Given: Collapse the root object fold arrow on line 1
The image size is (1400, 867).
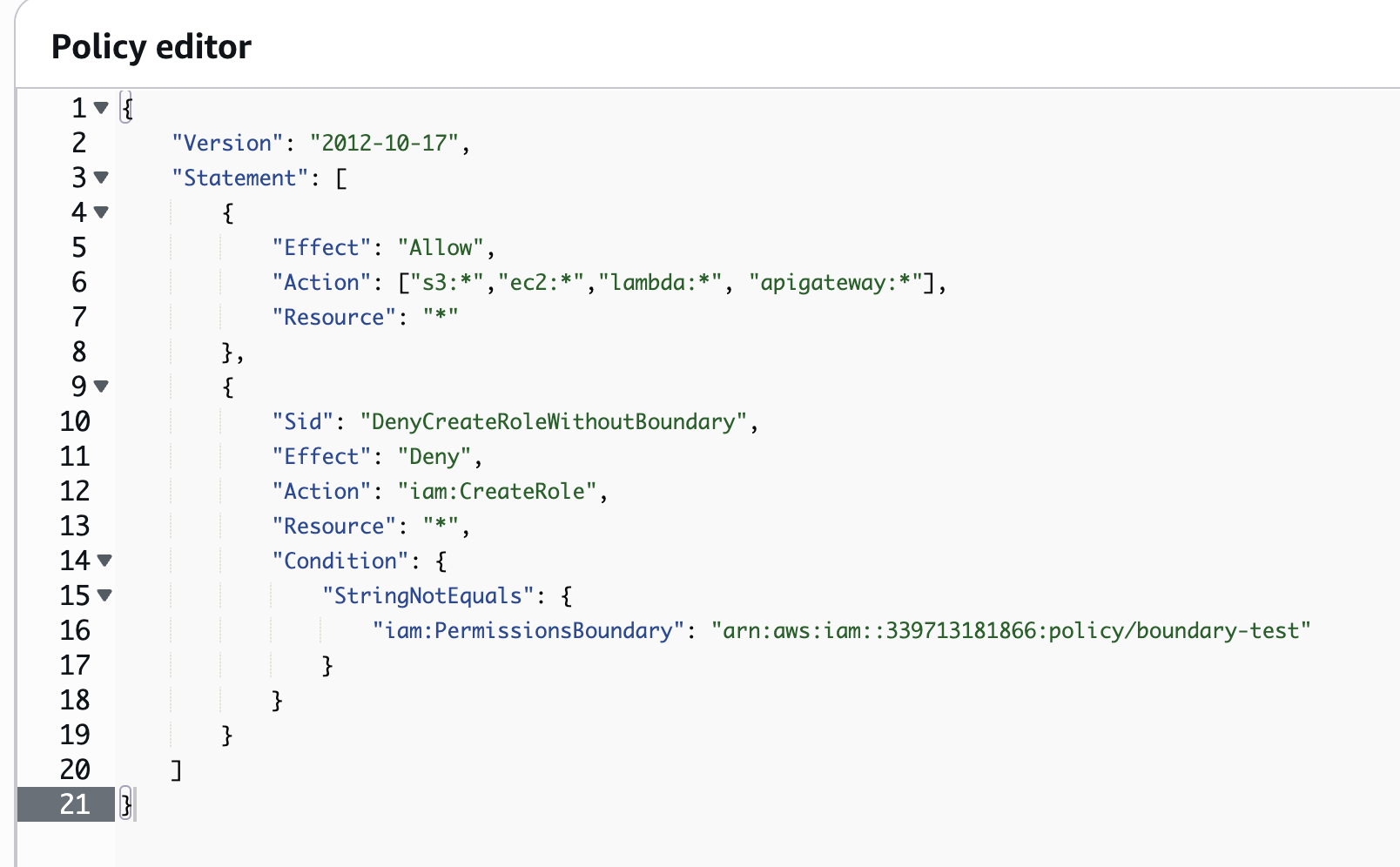Looking at the screenshot, I should (x=101, y=108).
